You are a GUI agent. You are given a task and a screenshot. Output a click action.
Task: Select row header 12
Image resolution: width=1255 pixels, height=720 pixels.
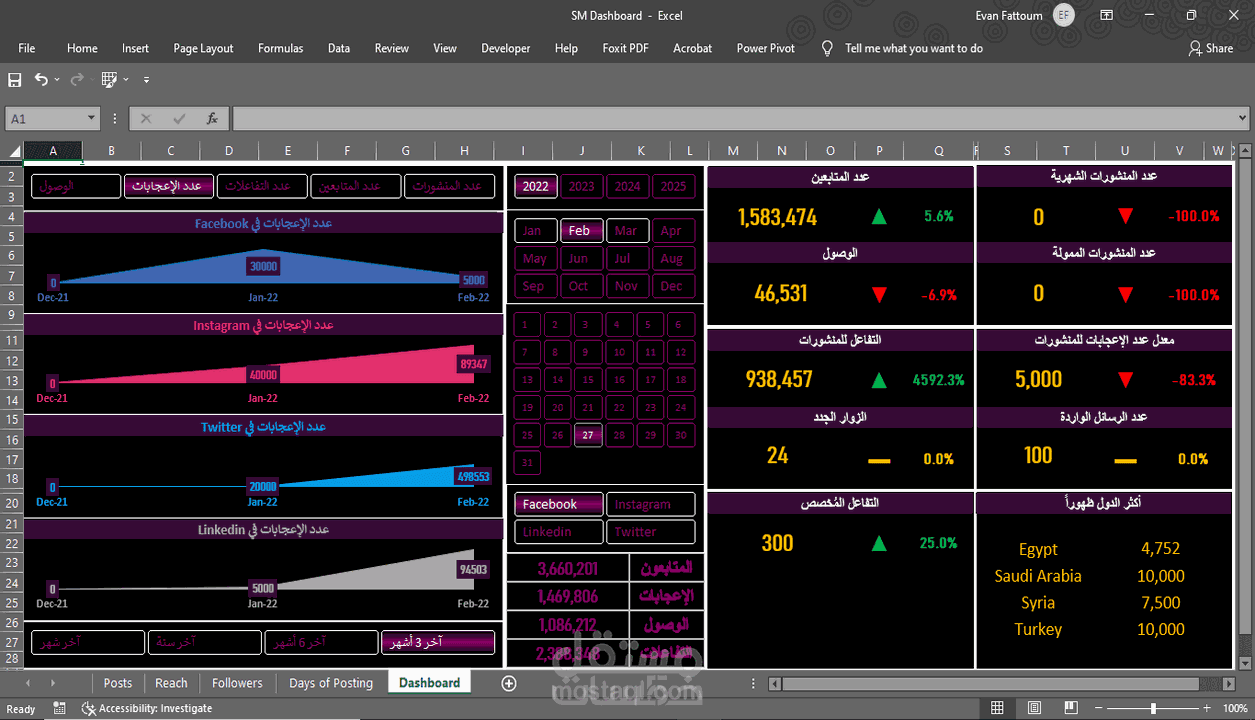11,360
